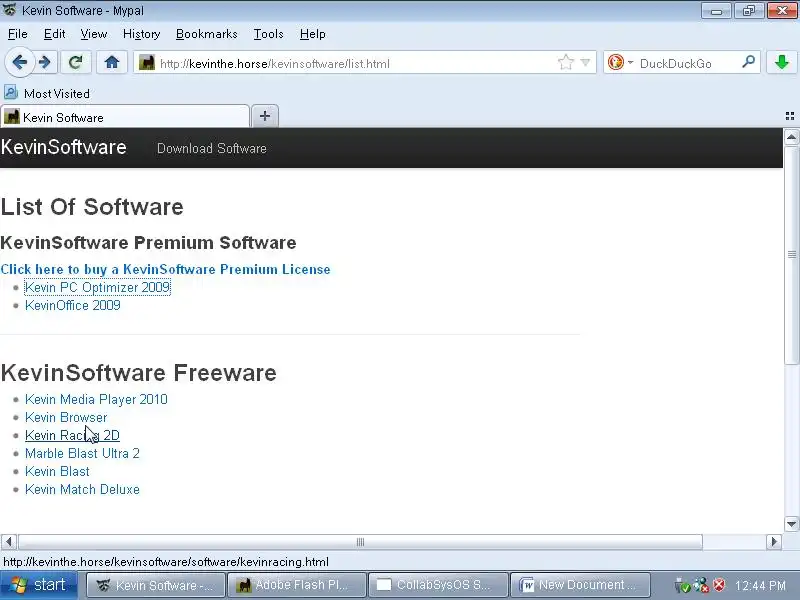Open the History menu
The height and width of the screenshot is (600, 800).
coord(141,34)
